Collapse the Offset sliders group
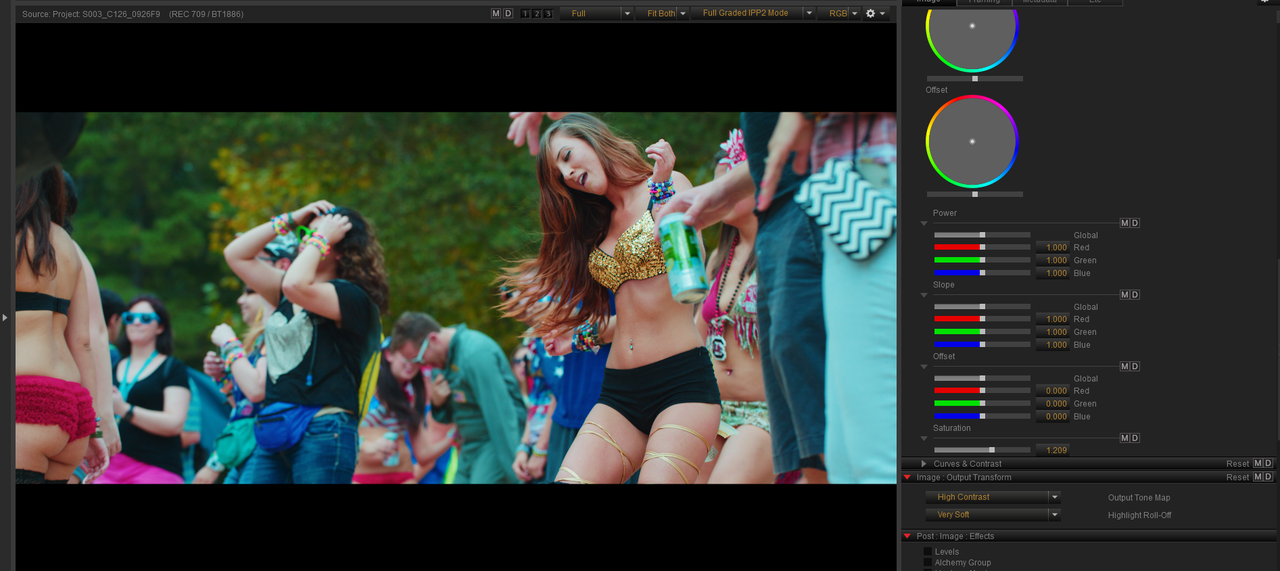Screen dimensions: 1280x571 923,368
